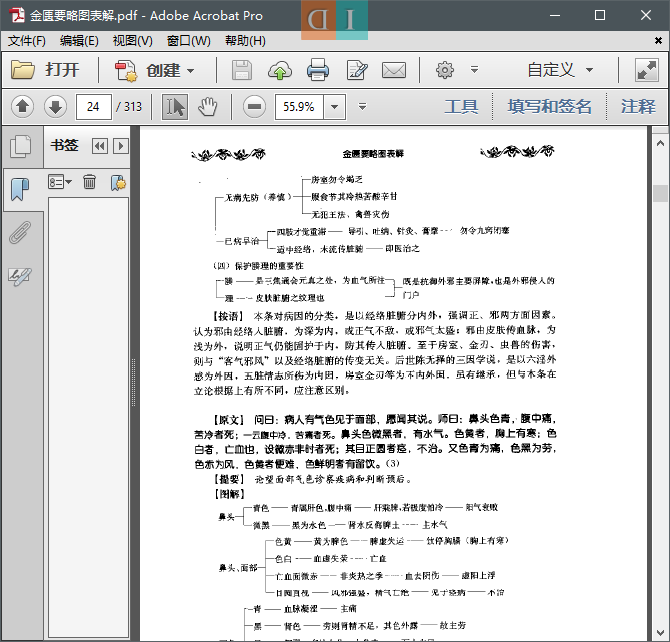This screenshot has width=670, height=642.
Task: Zoom out with the minus button
Action: 254,106
